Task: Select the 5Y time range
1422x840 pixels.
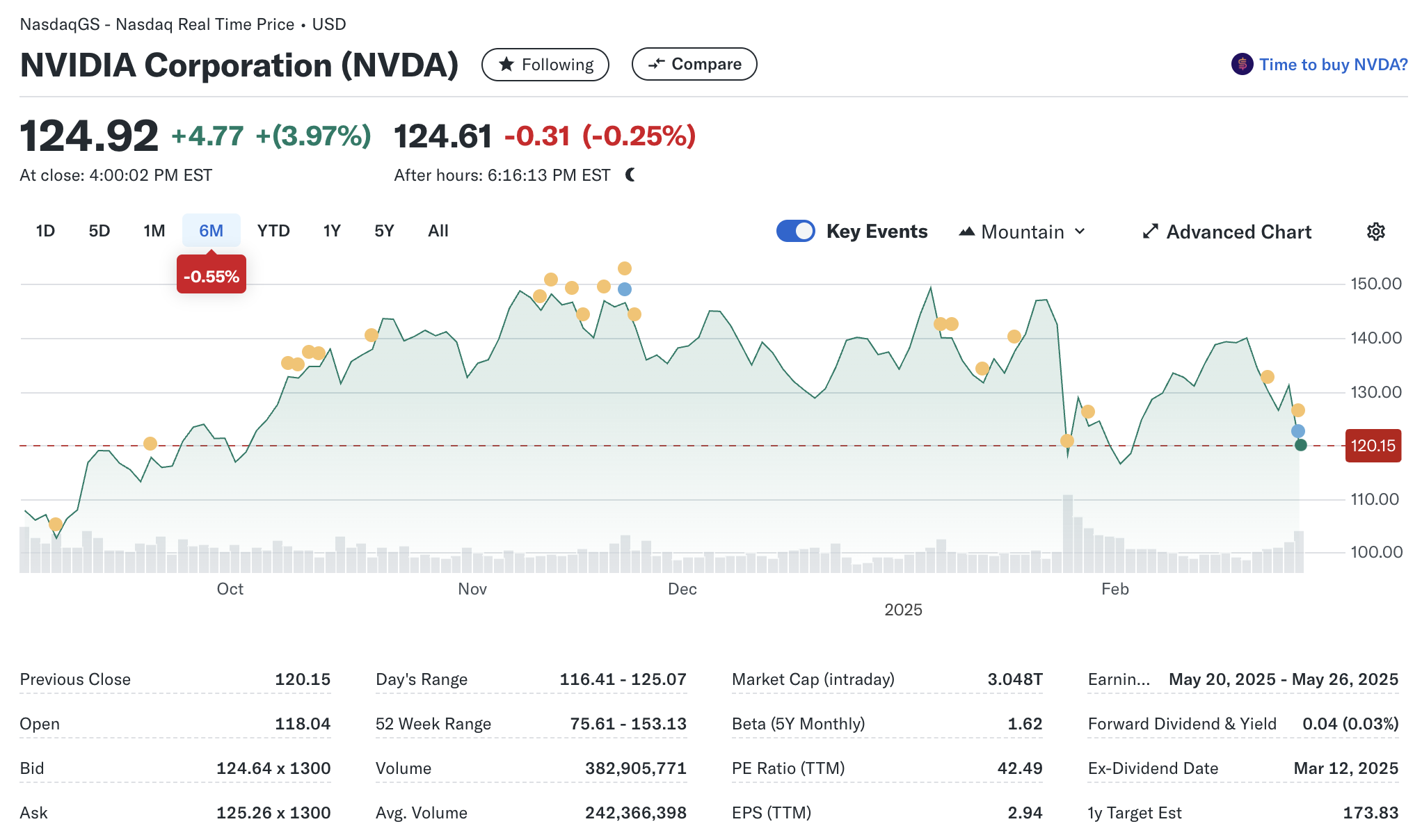Action: [x=384, y=231]
